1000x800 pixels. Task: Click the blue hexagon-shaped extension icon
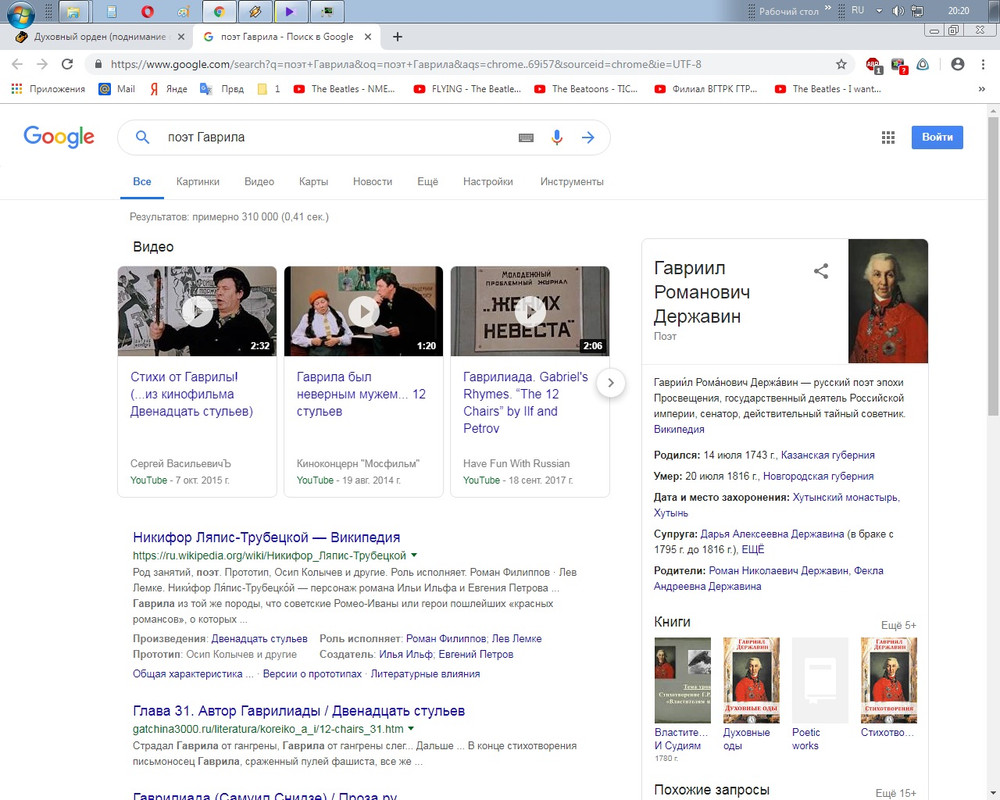923,64
